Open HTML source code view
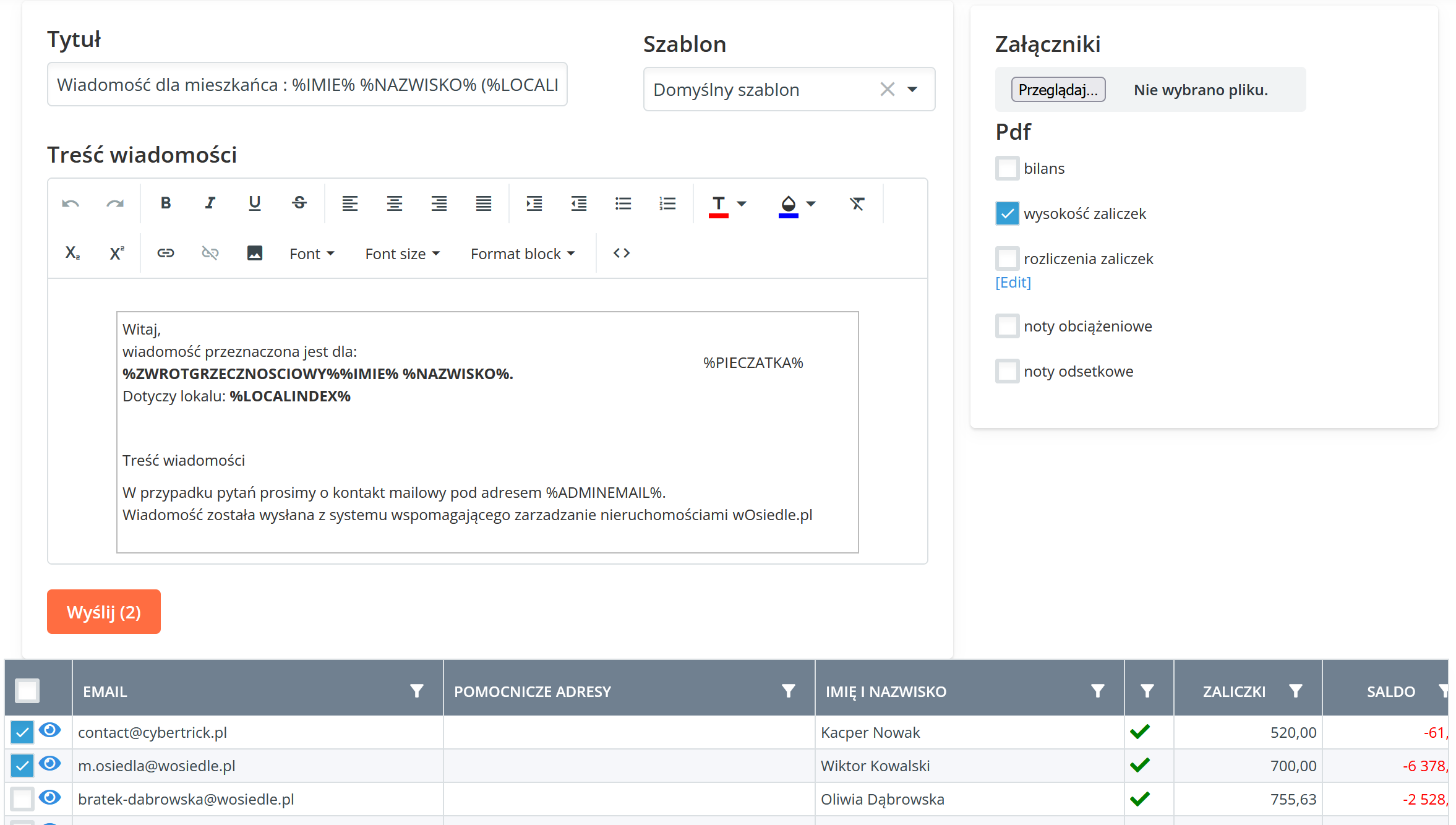This screenshot has height=825, width=1456. coord(621,253)
